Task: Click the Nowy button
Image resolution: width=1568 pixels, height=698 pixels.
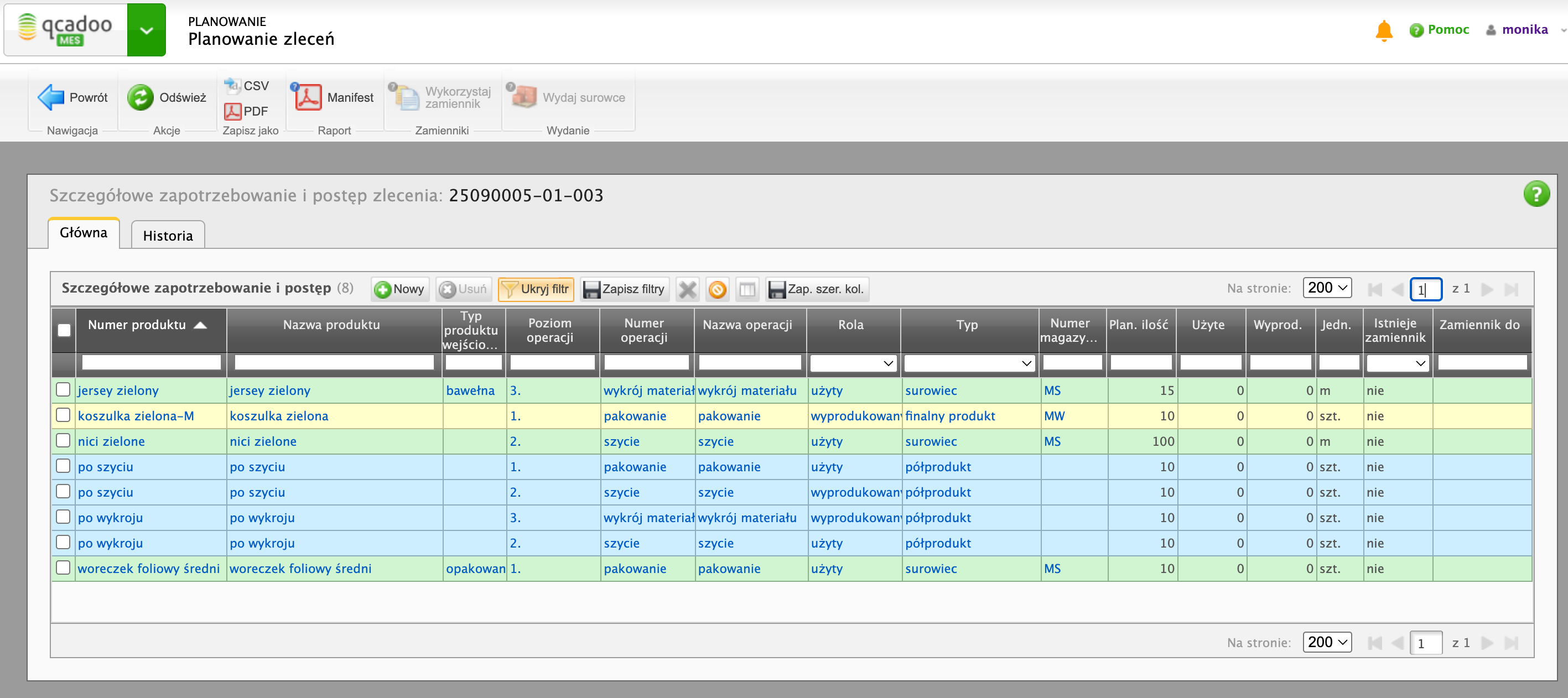Action: point(400,289)
